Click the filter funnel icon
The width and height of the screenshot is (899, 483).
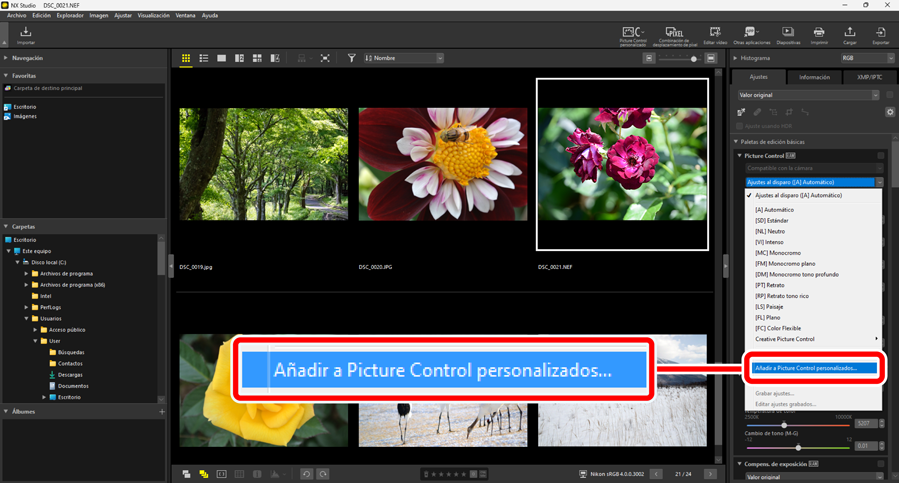pyautogui.click(x=351, y=59)
